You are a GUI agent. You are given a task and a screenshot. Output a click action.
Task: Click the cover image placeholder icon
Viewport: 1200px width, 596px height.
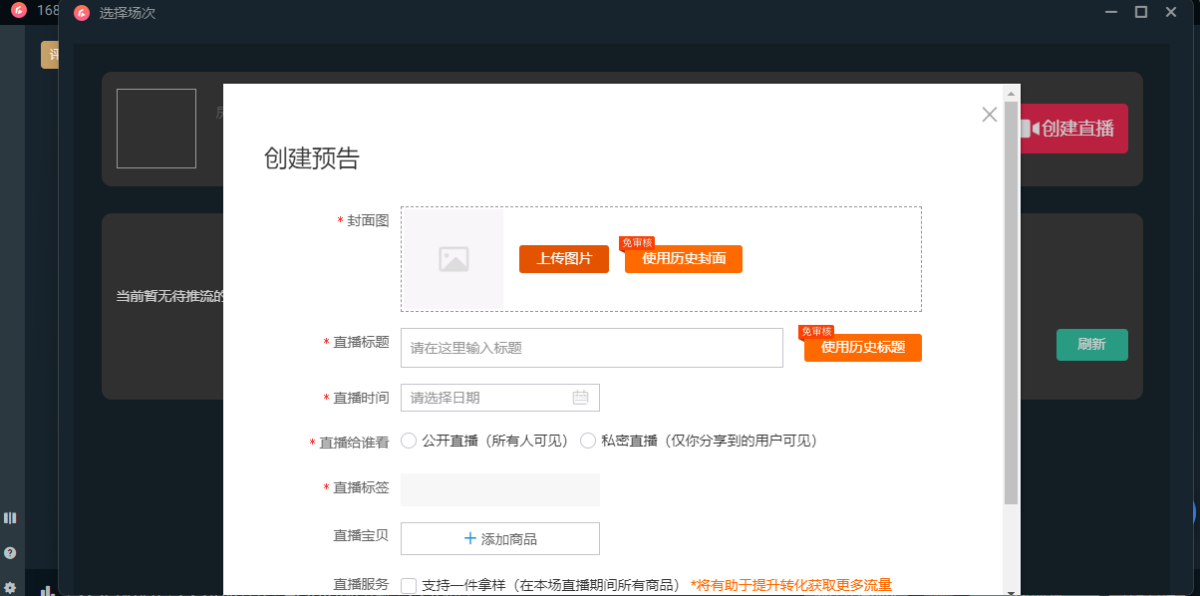[x=453, y=259]
